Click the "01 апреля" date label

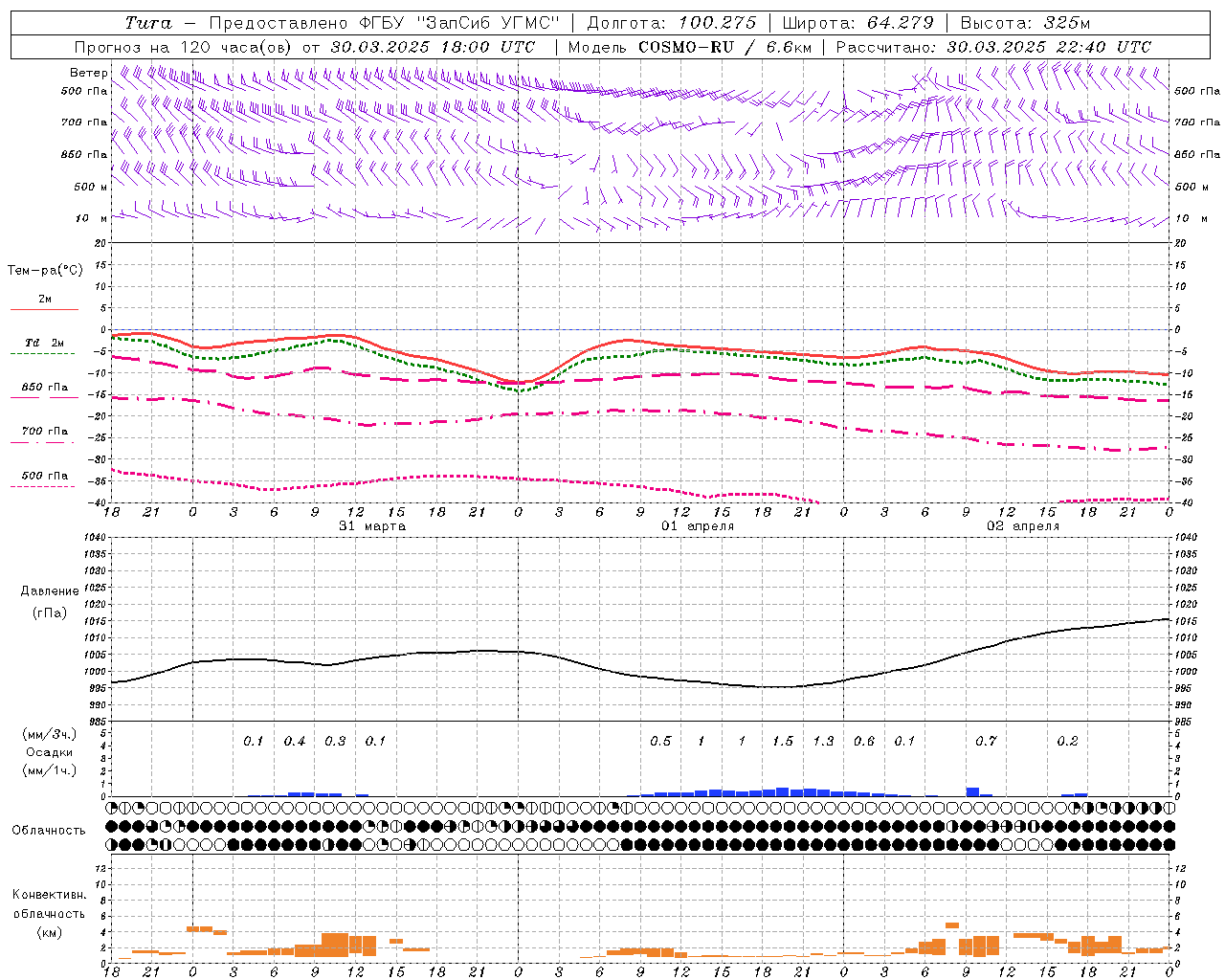click(x=698, y=526)
